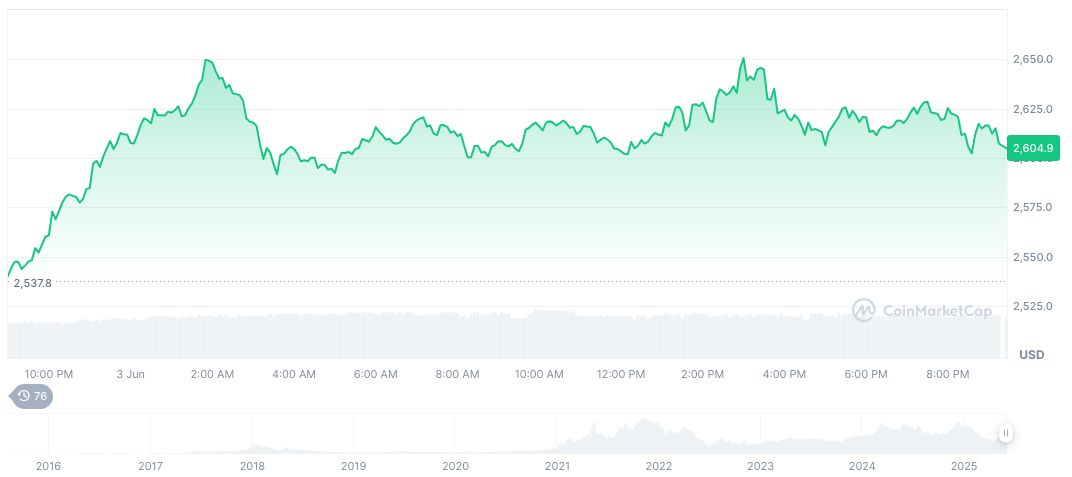
Task: Click the 2,575.0 price axis label
Action: click(1033, 207)
